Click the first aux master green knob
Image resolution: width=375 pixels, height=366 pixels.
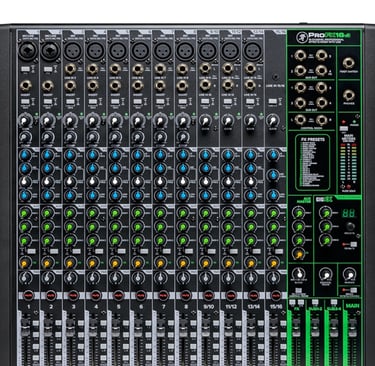tap(298, 213)
